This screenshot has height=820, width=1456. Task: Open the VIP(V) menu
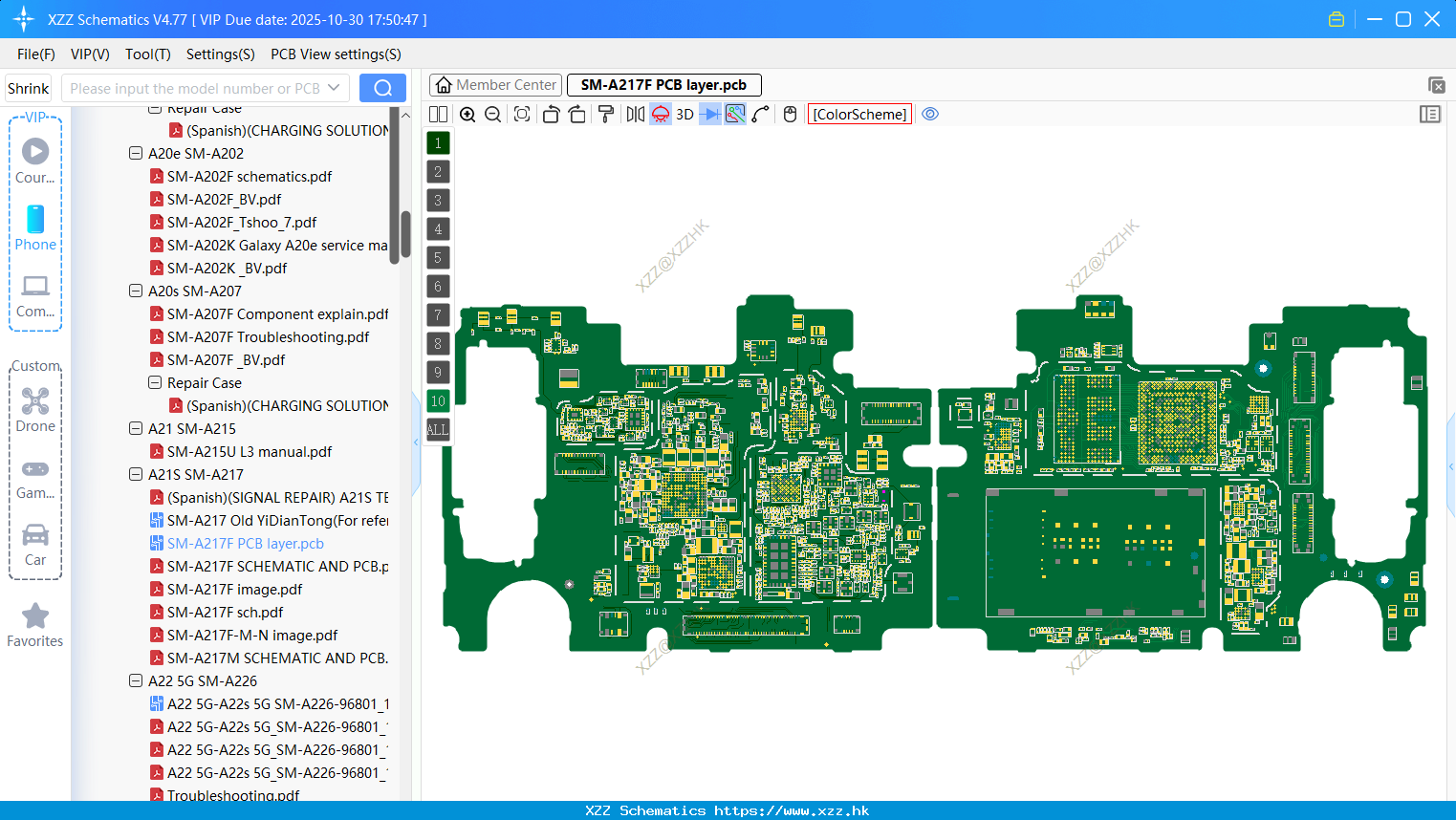tap(90, 54)
